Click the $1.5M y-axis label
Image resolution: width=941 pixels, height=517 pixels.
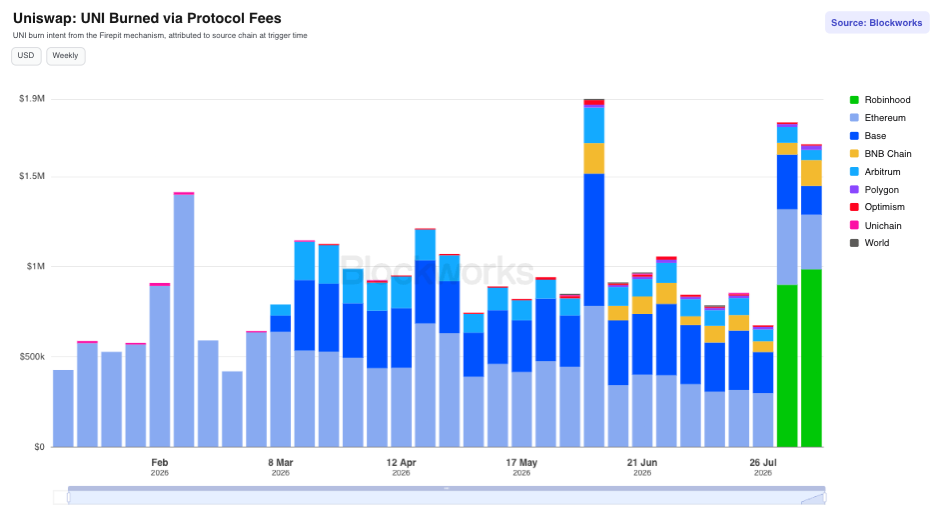pyautogui.click(x=32, y=176)
